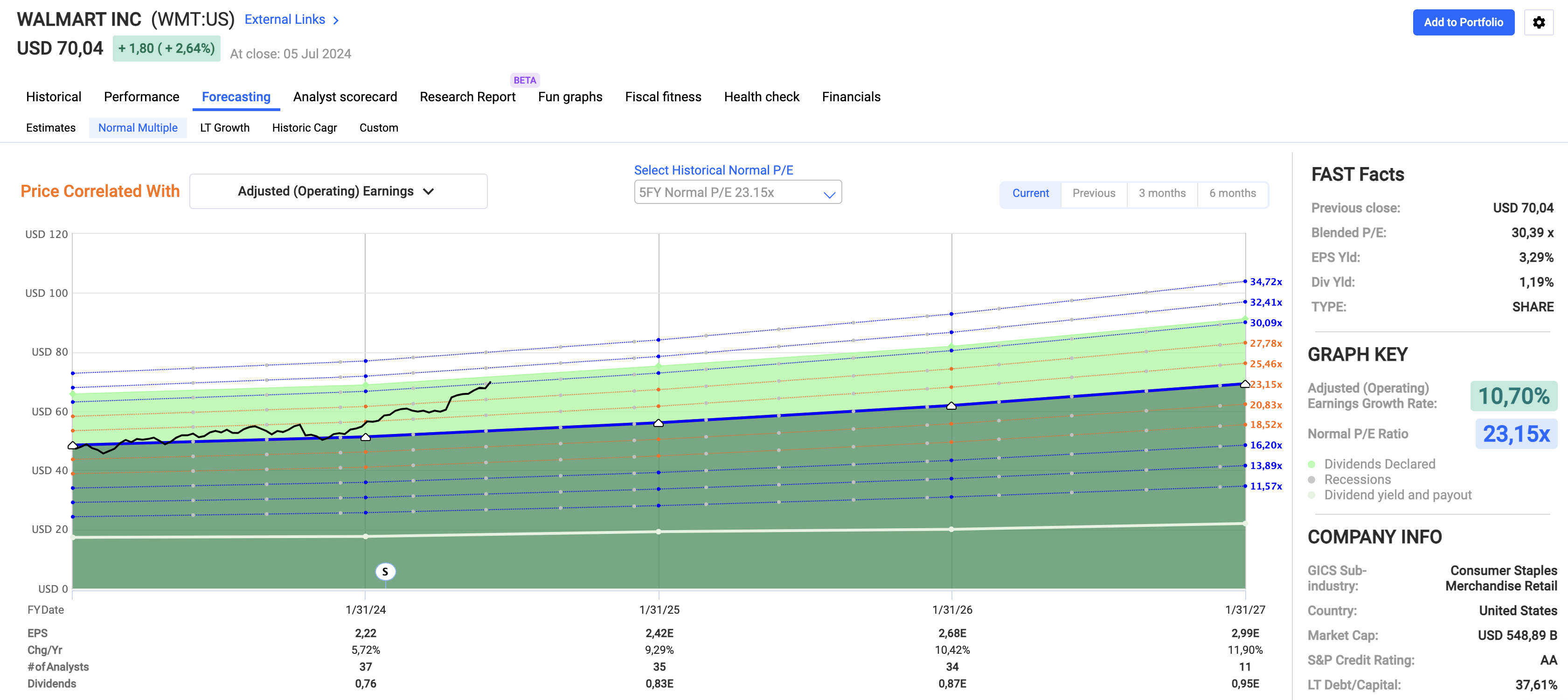Click triangle marker at 1/31/25 on chart

(658, 423)
